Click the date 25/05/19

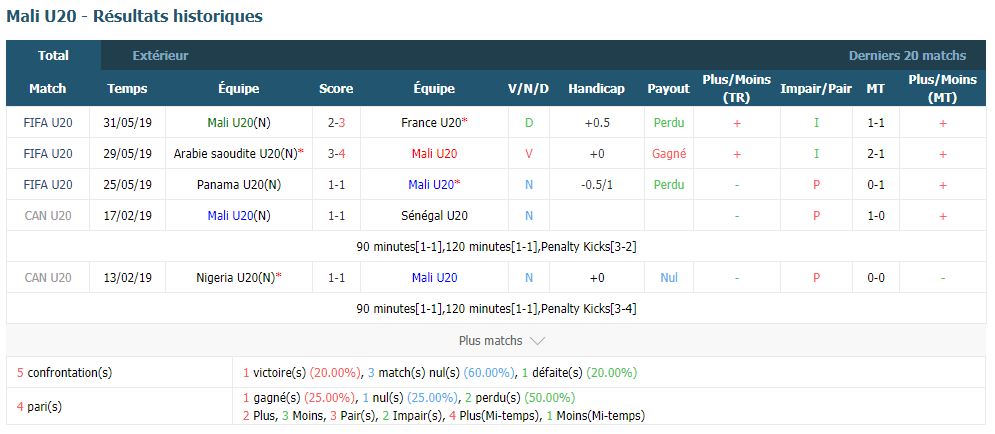pyautogui.click(x=128, y=185)
